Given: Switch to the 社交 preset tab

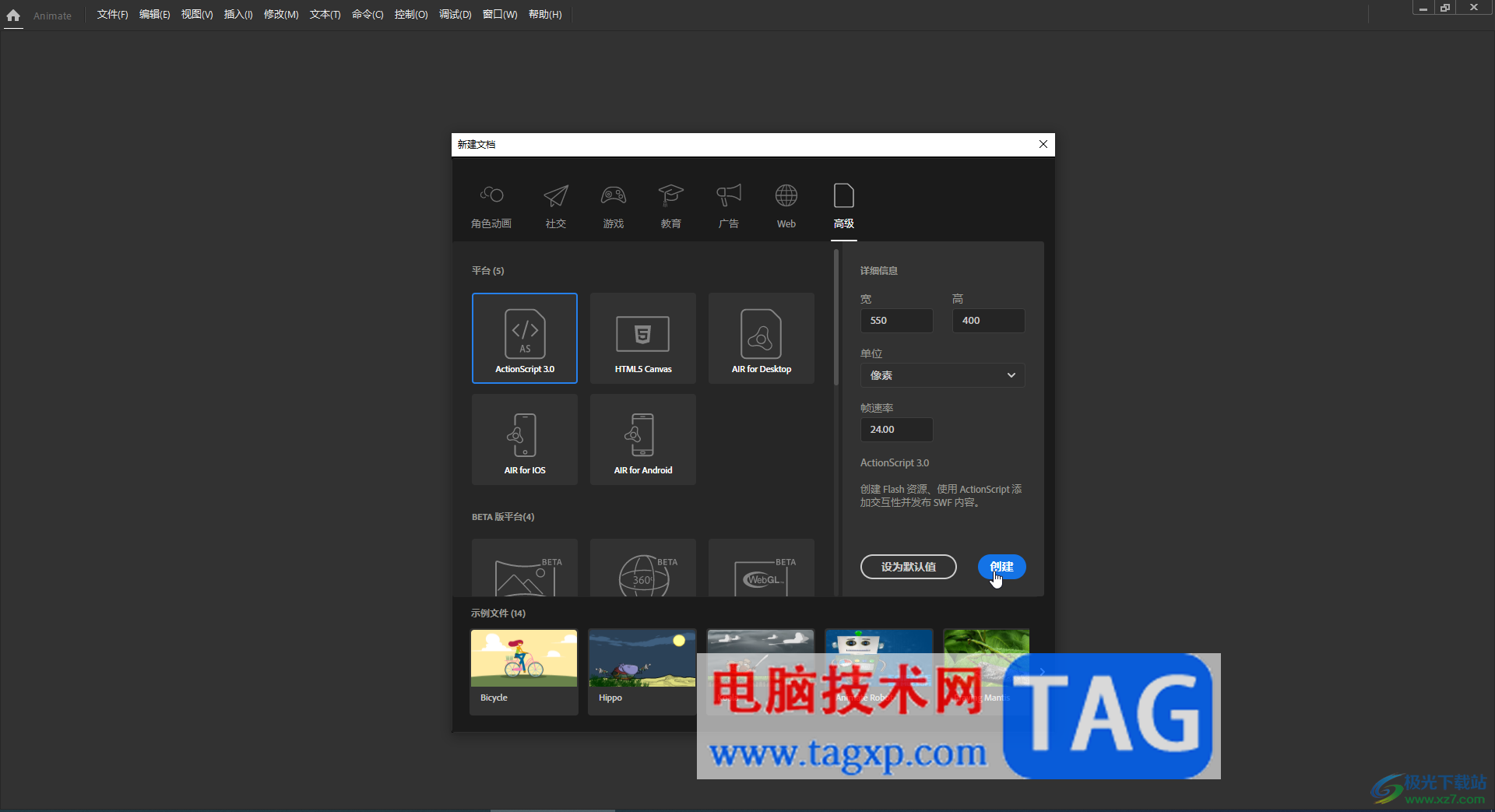Looking at the screenshot, I should pyautogui.click(x=556, y=207).
